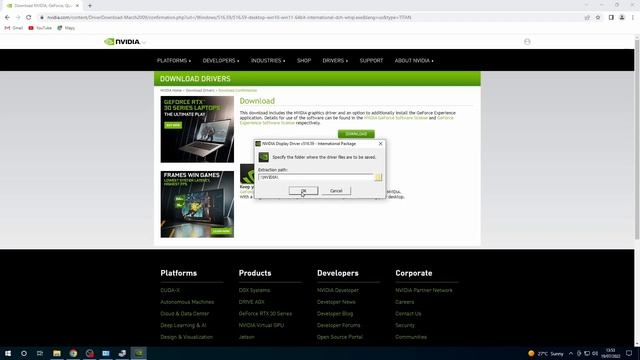Open the INDUSTRIES dropdown menu
640x360 pixels.
coord(268,60)
